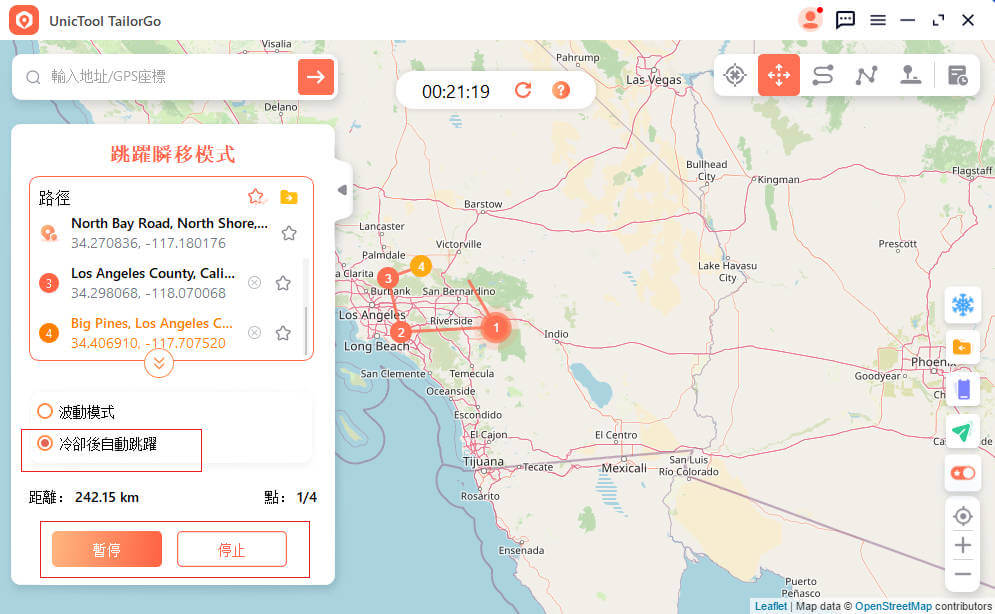995x614 pixels.
Task: Click the route list scrollbar
Action: coord(306,331)
